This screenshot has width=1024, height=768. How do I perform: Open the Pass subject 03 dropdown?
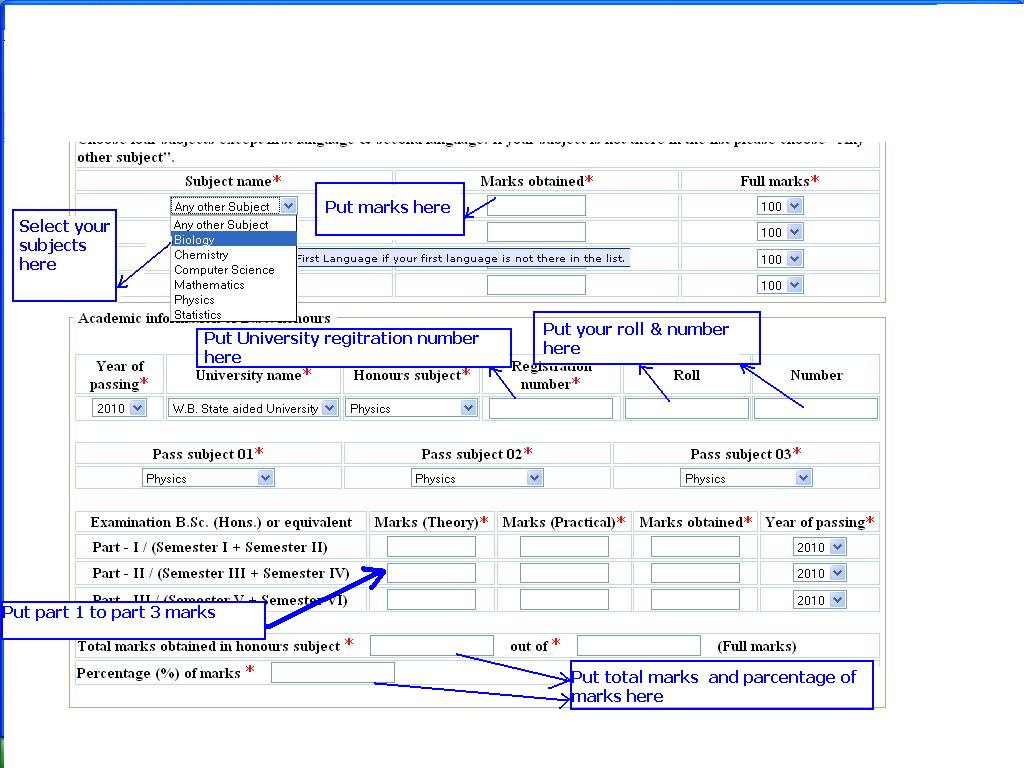[746, 478]
